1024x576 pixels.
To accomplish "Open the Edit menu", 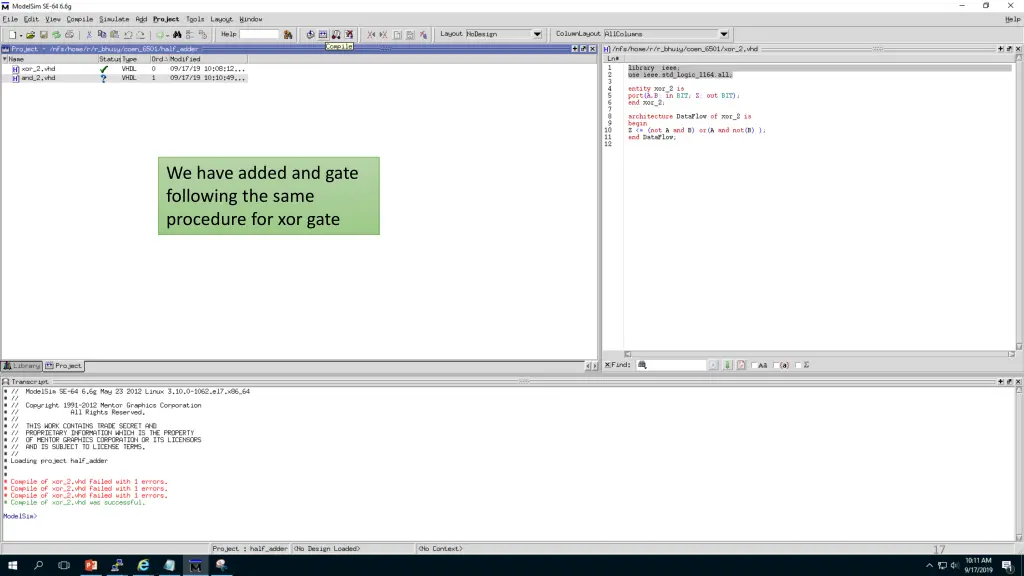I will coord(31,20).
